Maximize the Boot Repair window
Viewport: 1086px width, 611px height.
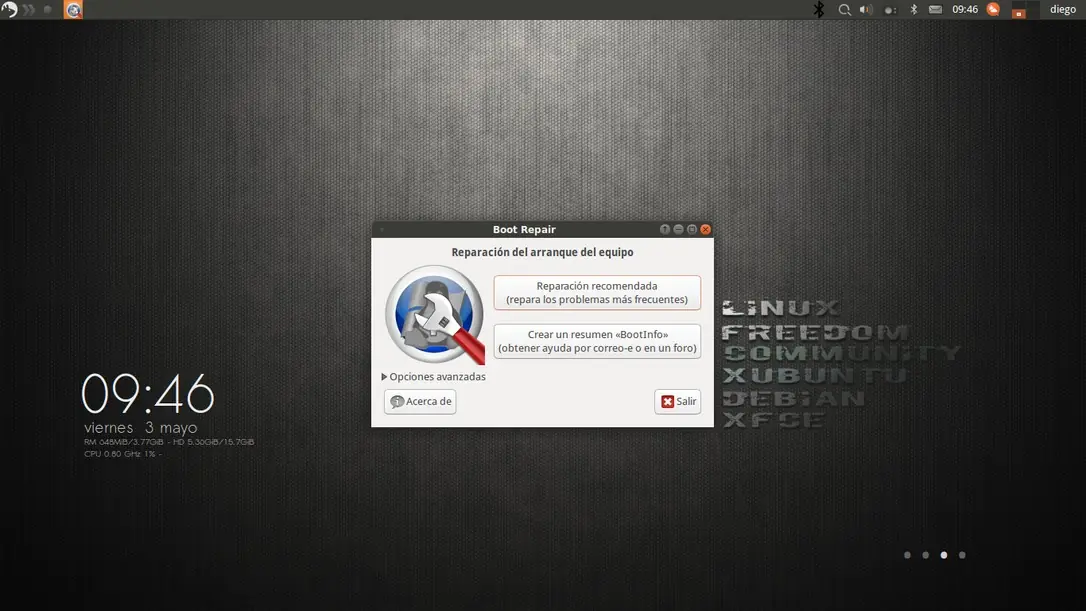691,229
